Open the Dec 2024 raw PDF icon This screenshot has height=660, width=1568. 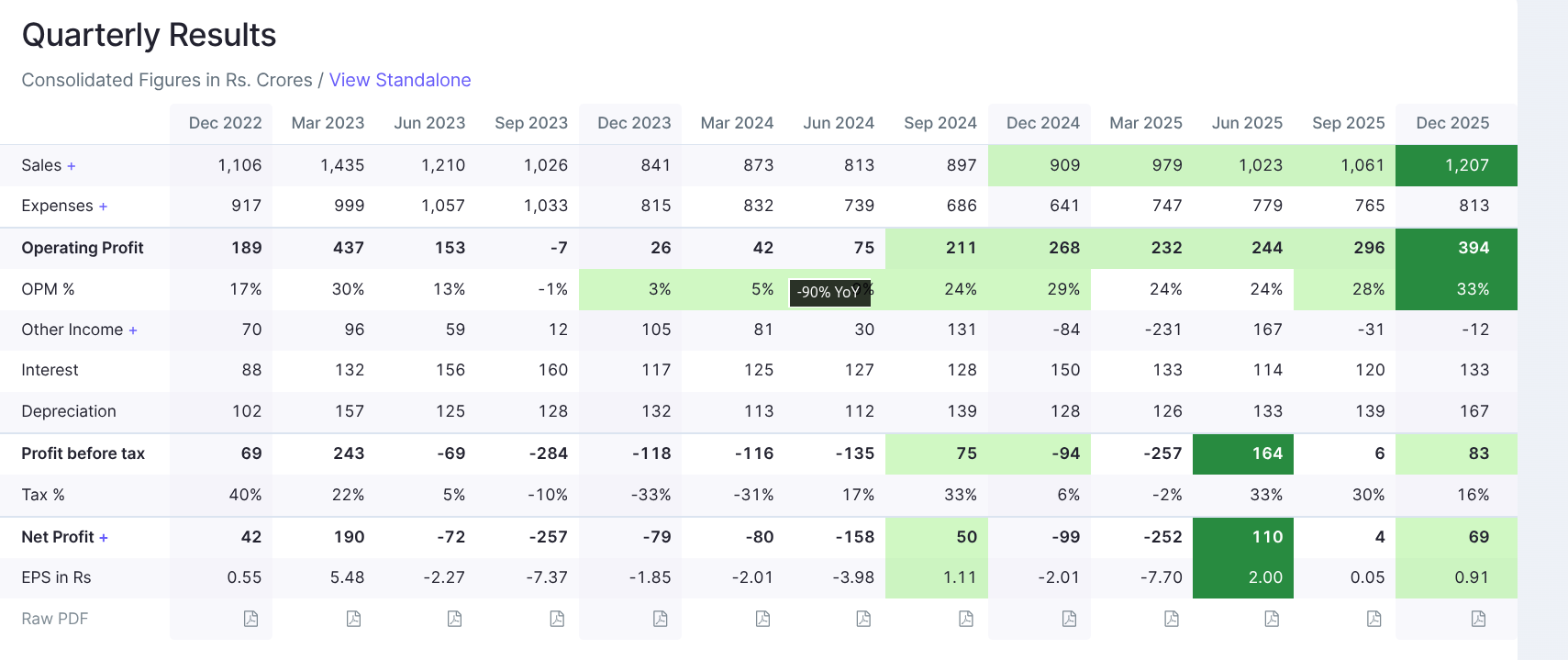(x=1069, y=619)
